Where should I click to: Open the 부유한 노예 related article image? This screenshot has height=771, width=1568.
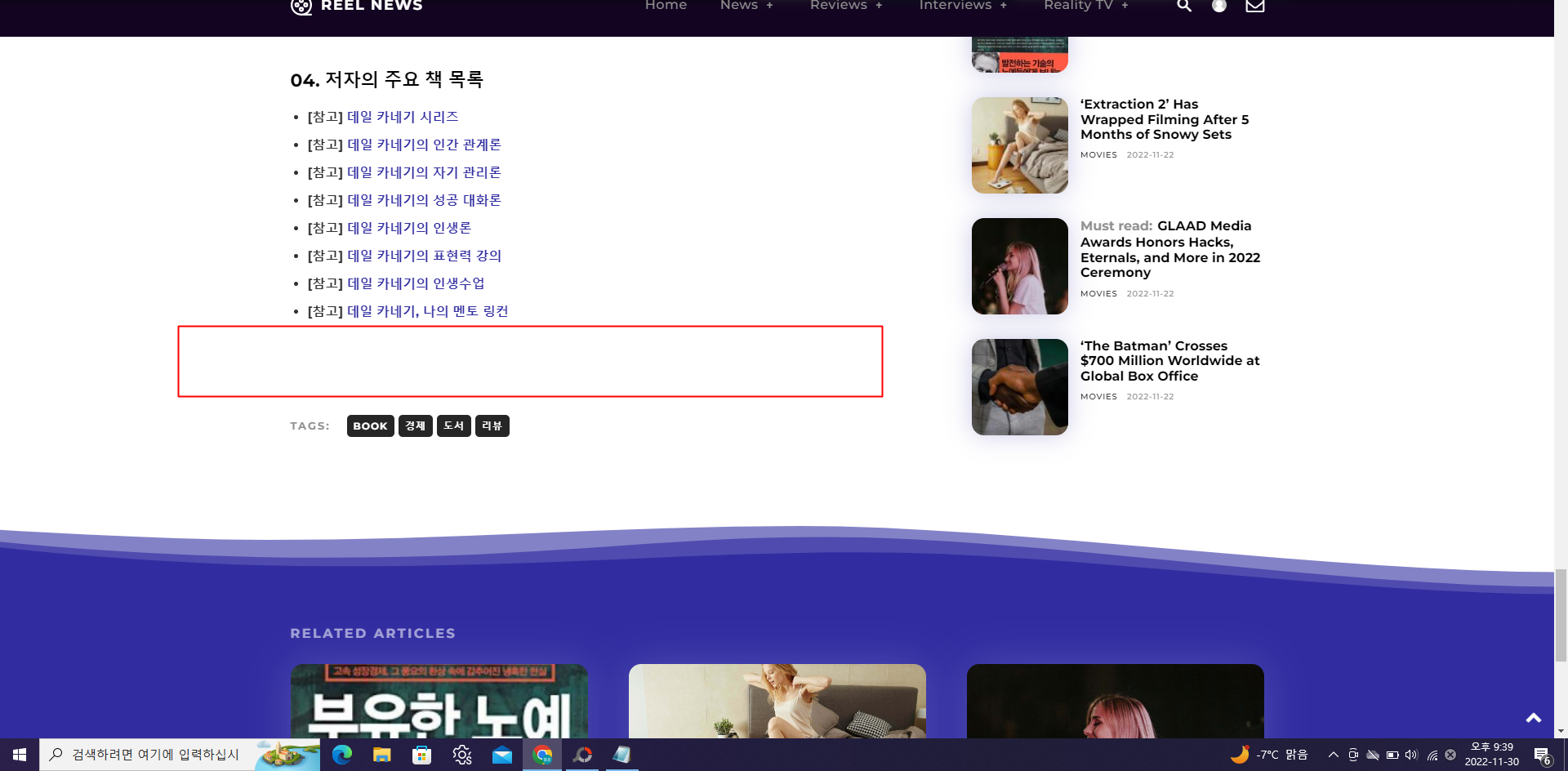[439, 701]
